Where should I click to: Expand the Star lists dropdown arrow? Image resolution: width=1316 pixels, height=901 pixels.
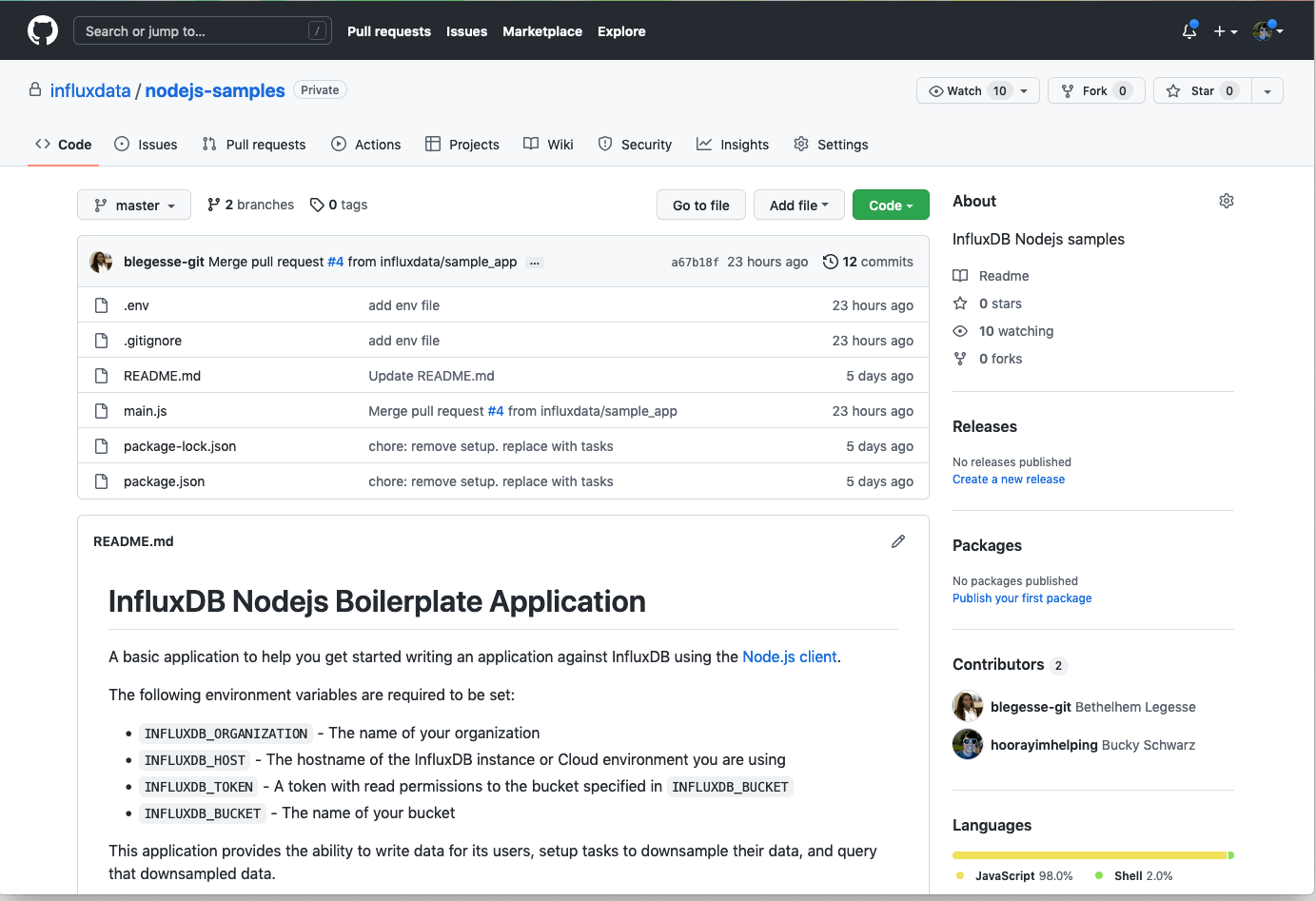pos(1267,90)
